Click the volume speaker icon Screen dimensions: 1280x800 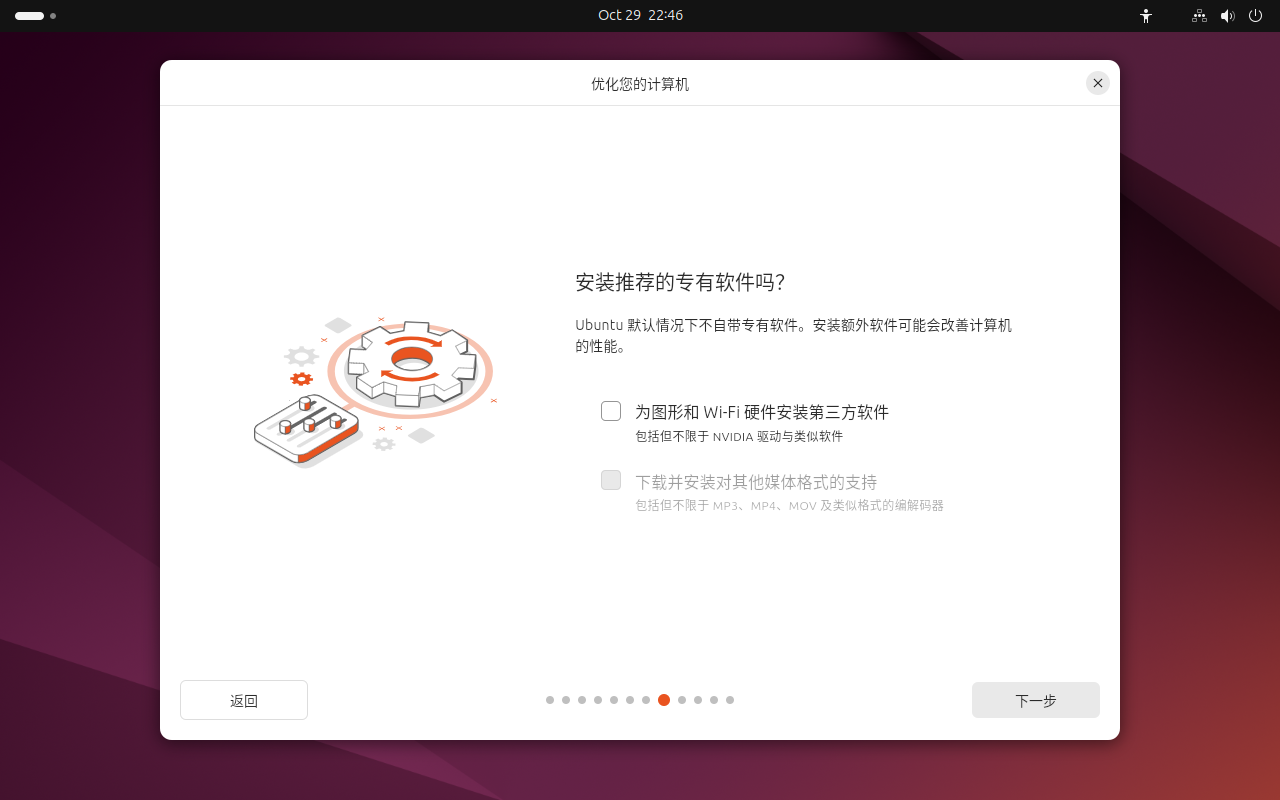1227,16
